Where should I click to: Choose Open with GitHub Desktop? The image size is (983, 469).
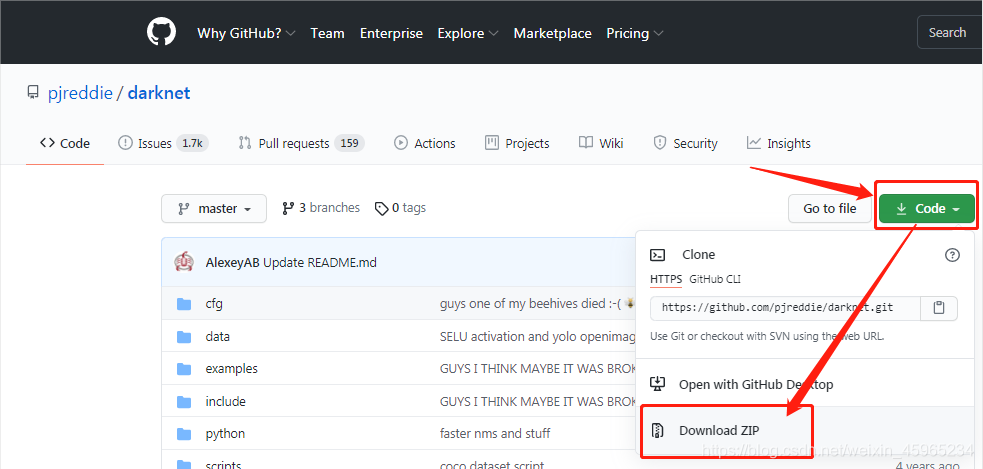[x=755, y=384]
